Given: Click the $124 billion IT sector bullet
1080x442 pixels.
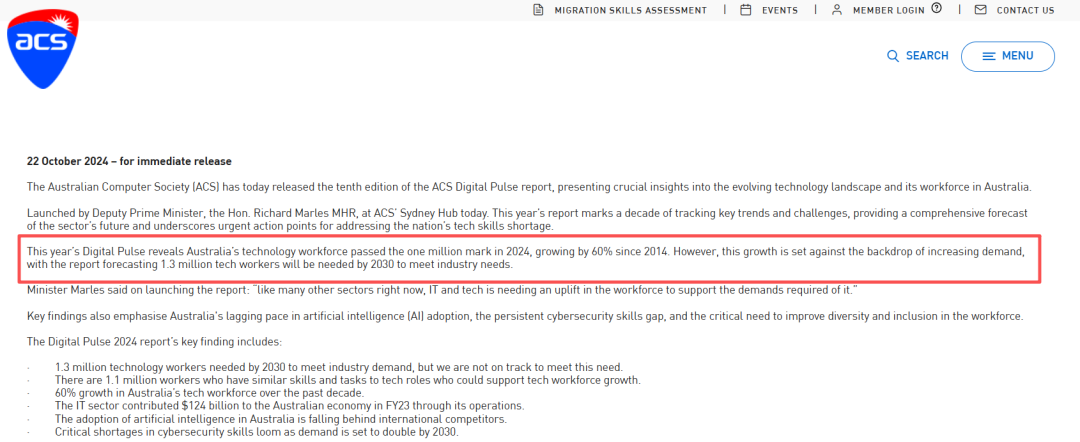Looking at the screenshot, I should coord(289,406).
